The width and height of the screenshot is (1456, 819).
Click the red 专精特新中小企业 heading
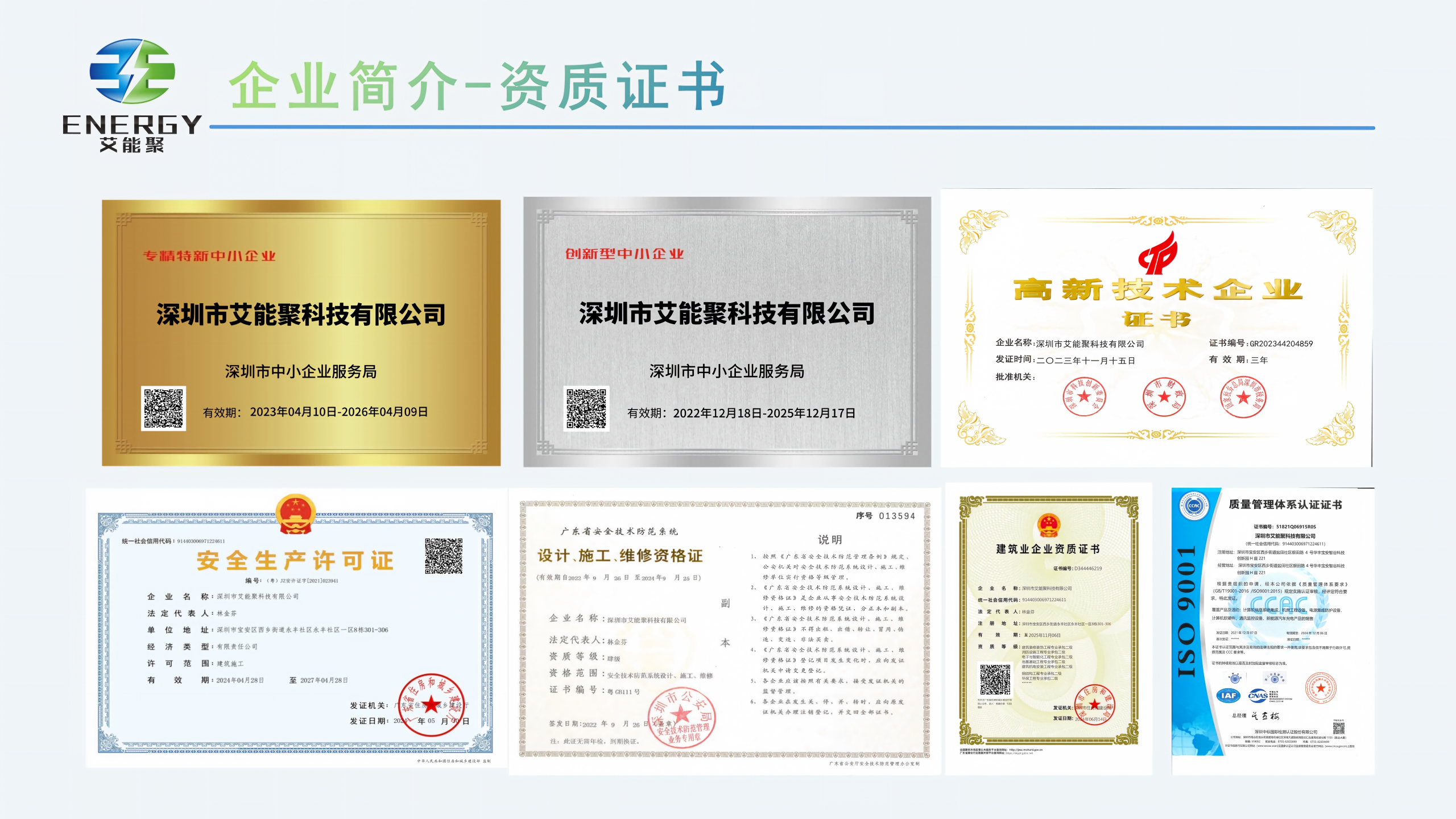[x=209, y=256]
